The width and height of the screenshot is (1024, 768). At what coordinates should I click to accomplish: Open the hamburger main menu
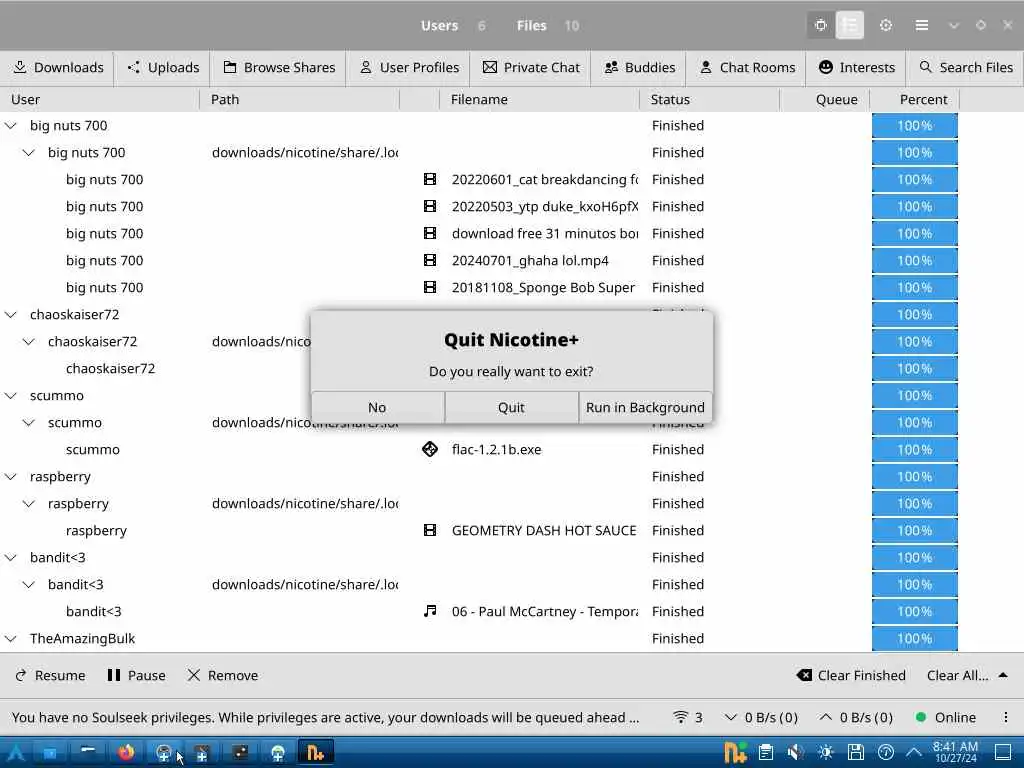[921, 25]
